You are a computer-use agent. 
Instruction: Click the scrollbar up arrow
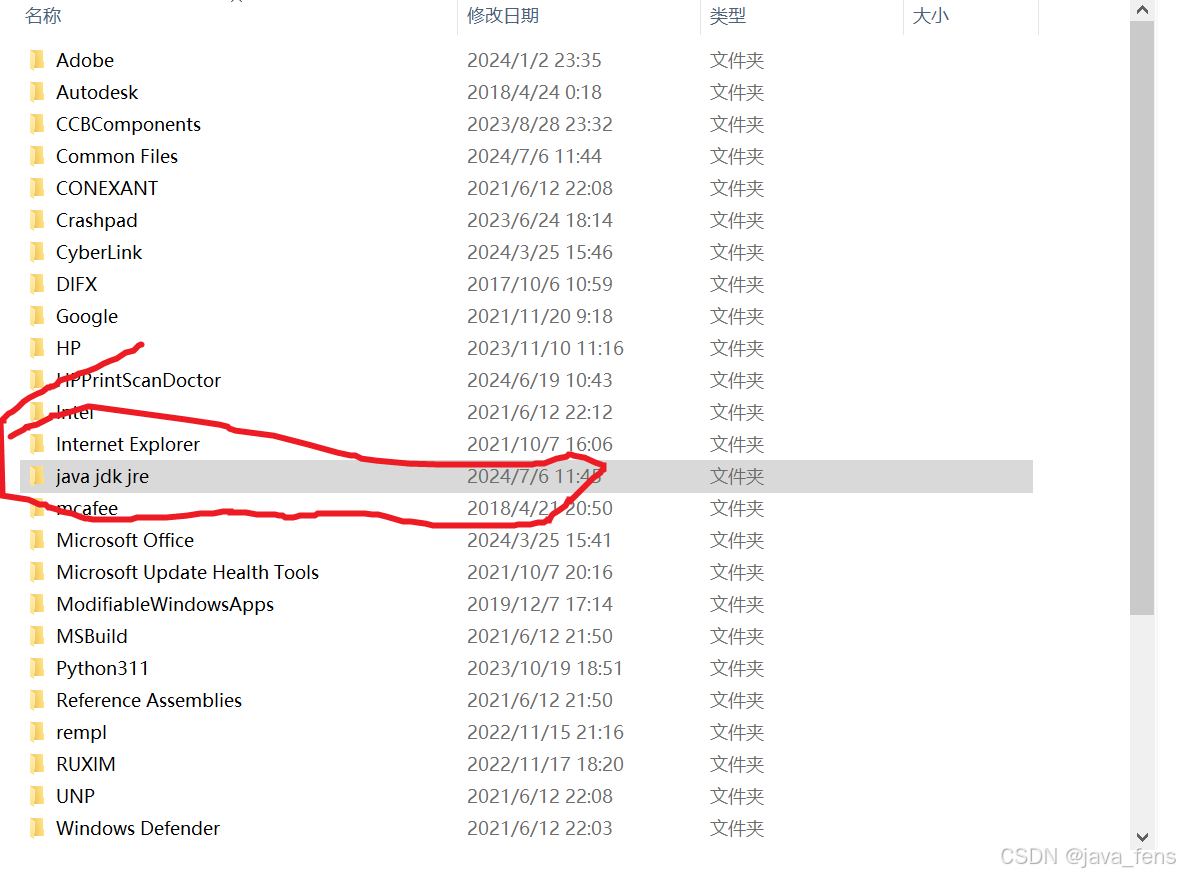(1142, 10)
